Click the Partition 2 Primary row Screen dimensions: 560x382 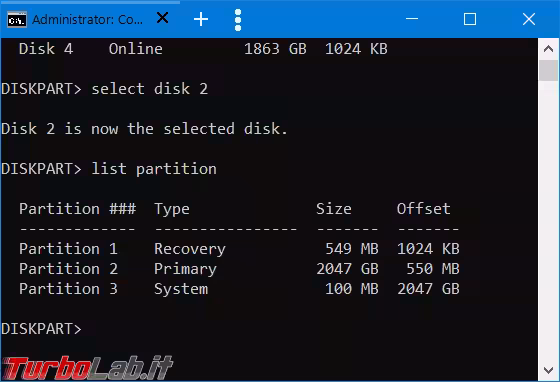click(x=239, y=269)
